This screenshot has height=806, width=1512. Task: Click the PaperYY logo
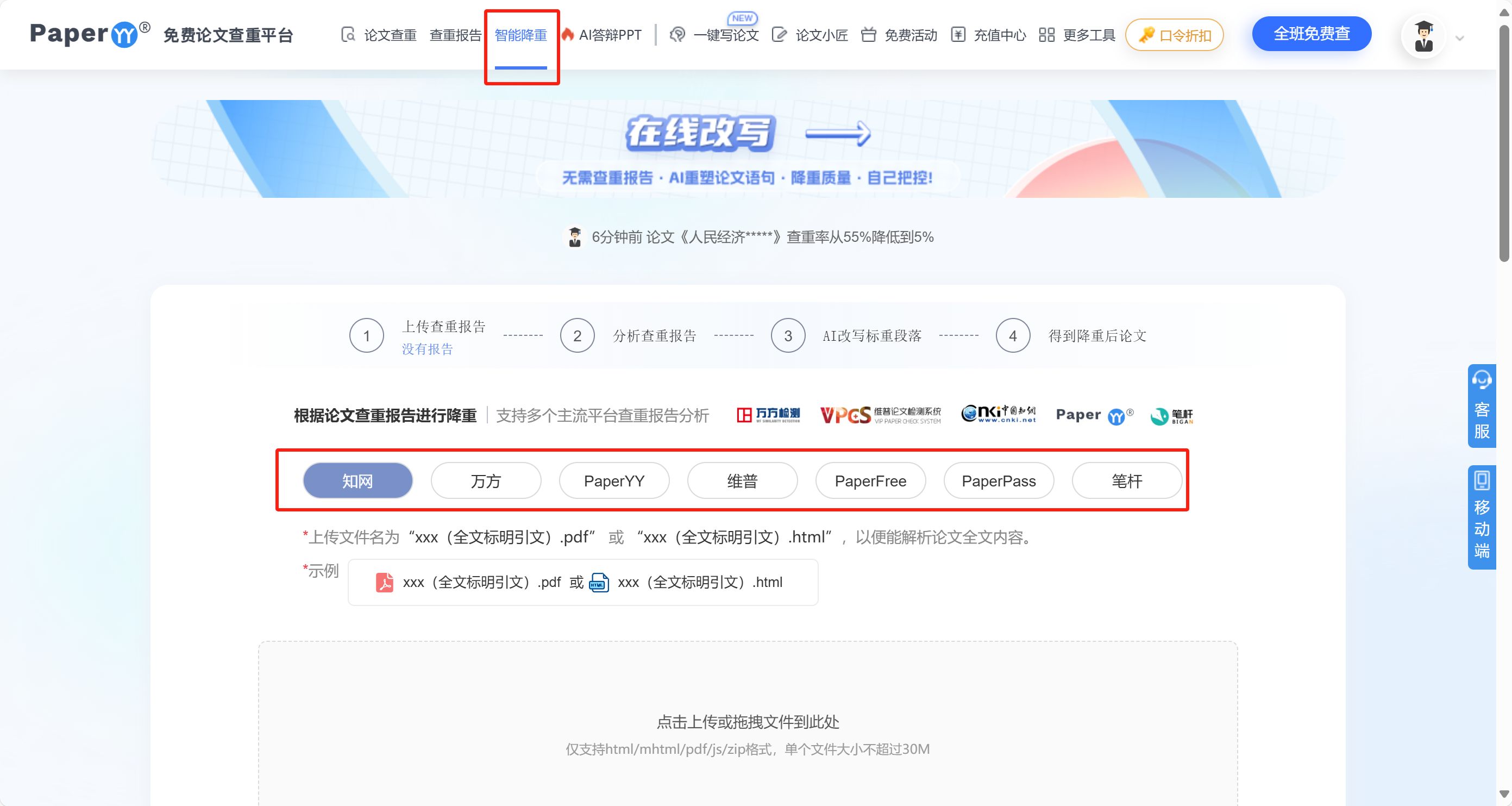tap(90, 34)
